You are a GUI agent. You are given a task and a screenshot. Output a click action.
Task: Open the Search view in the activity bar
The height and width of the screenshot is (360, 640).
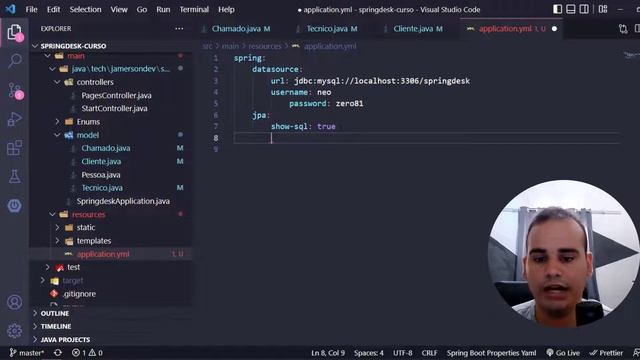pyautogui.click(x=15, y=60)
